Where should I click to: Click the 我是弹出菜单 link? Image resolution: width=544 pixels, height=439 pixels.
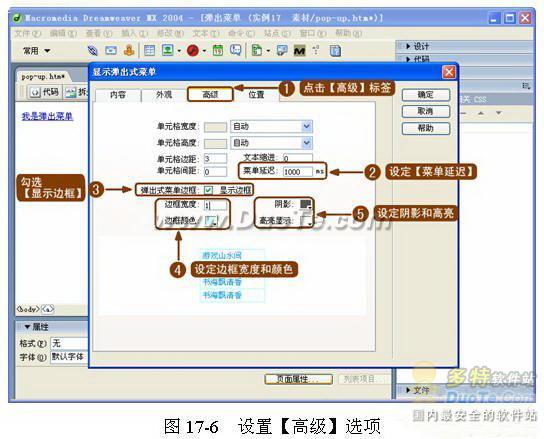click(x=48, y=116)
